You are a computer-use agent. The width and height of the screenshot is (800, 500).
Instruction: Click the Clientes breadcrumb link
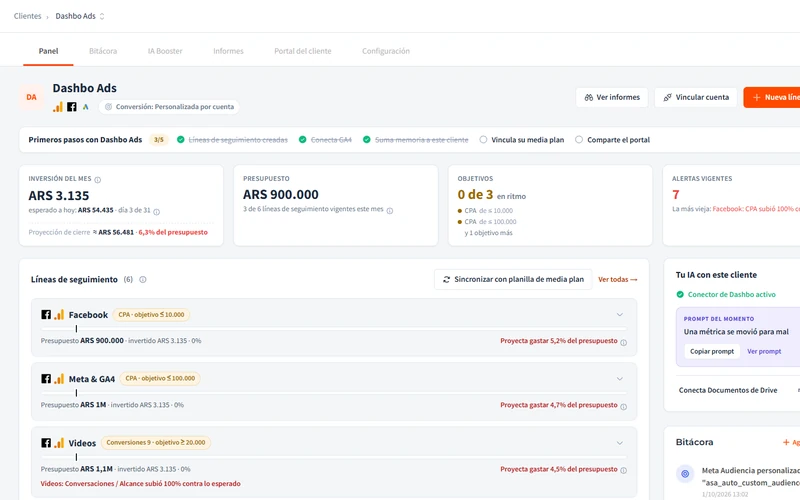point(28,16)
